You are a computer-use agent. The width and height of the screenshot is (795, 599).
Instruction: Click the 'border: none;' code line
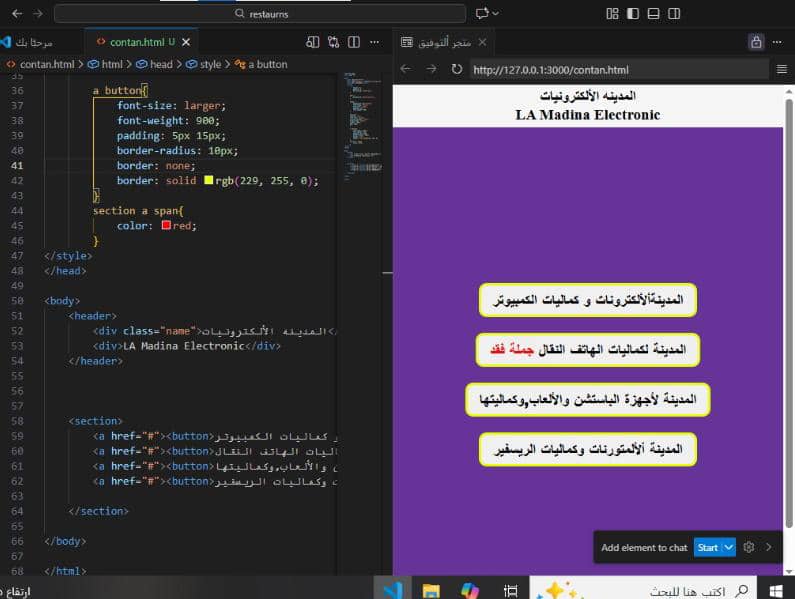point(156,165)
